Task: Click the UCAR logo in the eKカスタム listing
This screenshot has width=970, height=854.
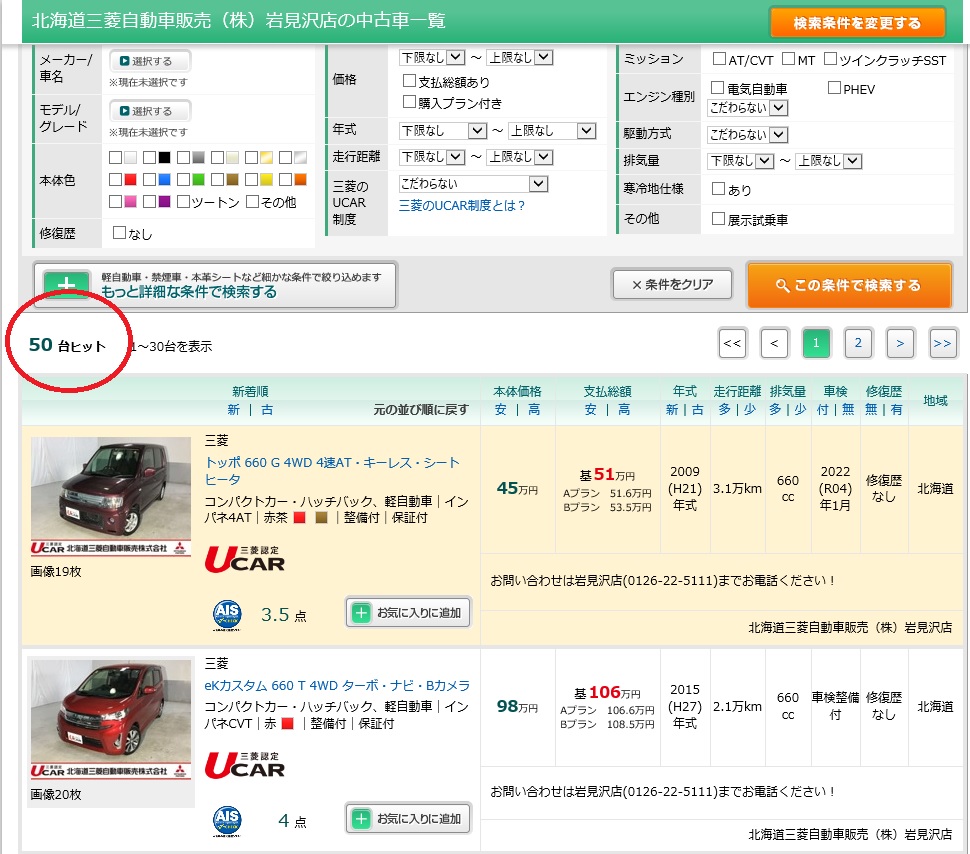Action: click(x=245, y=765)
